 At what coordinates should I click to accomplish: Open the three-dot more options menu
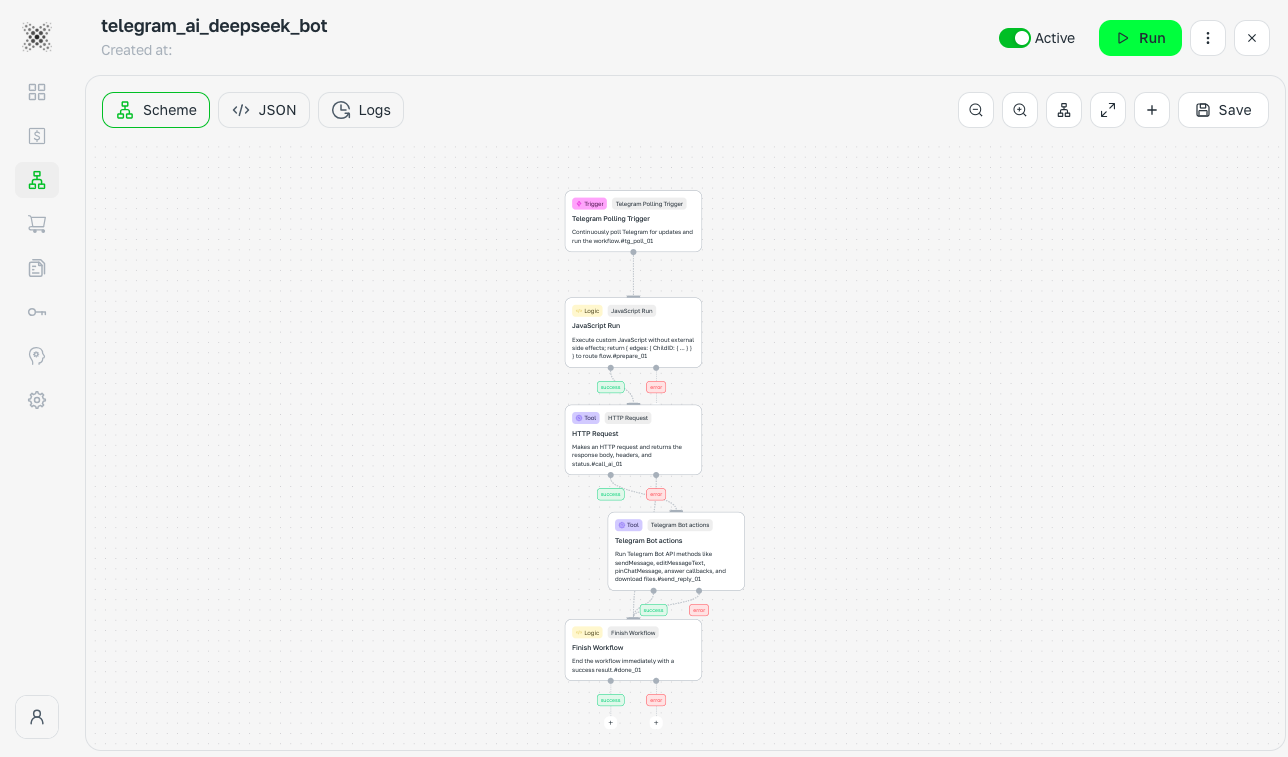1208,38
